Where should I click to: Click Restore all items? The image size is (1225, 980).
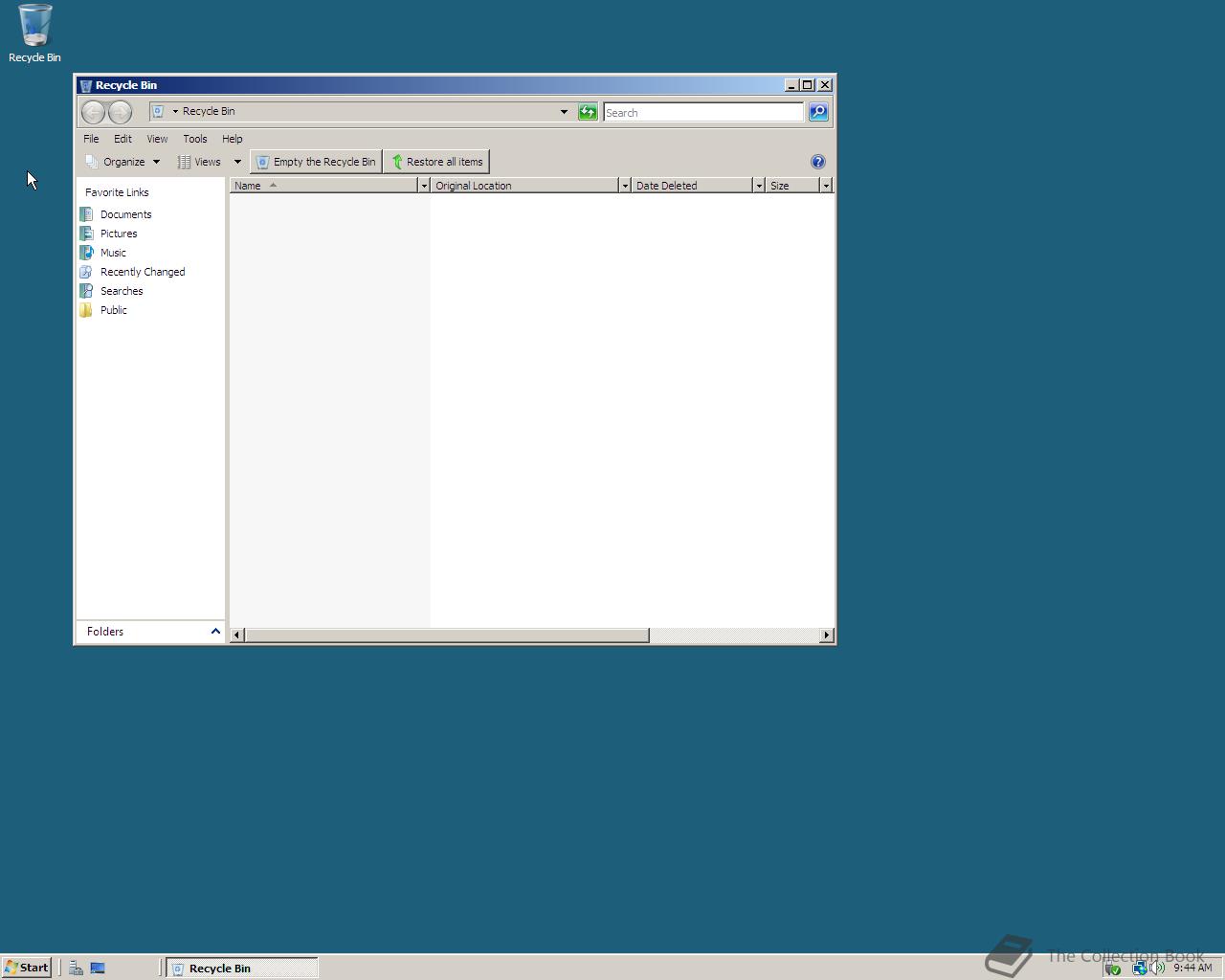(x=437, y=162)
